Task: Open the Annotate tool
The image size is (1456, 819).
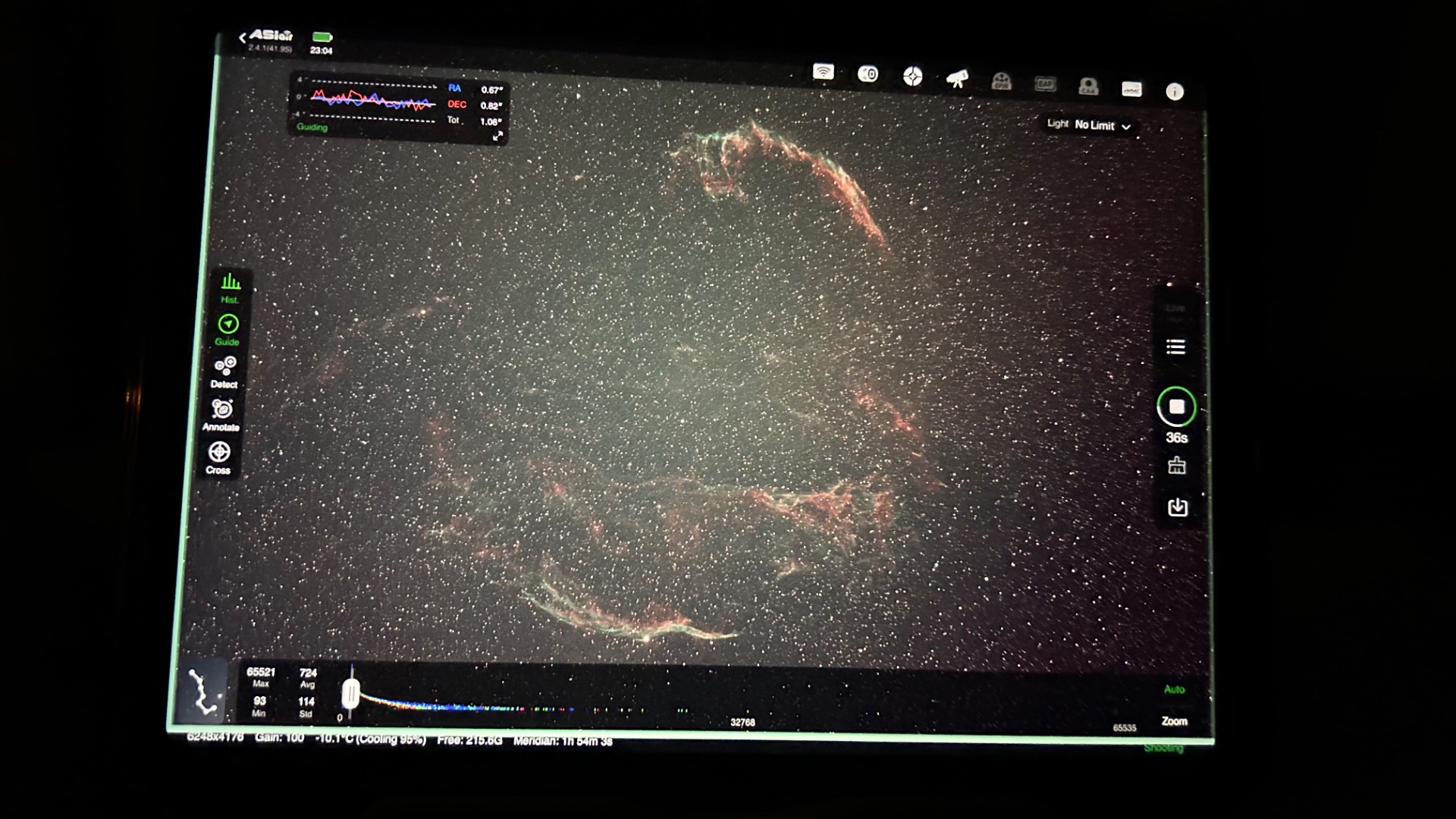Action: [x=221, y=415]
